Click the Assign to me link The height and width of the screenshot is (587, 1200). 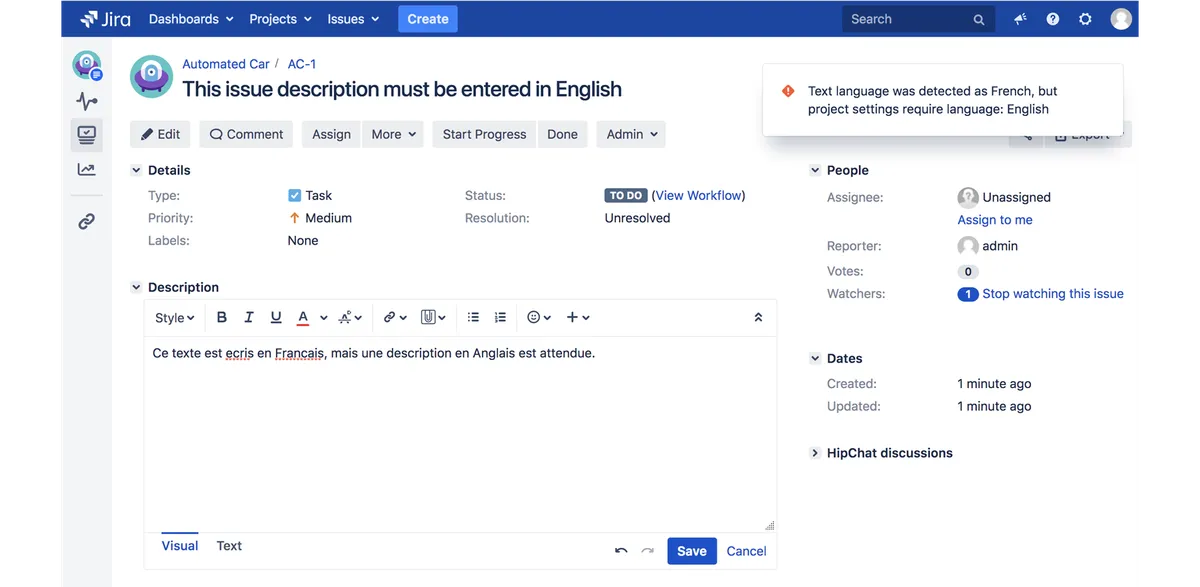coord(995,220)
